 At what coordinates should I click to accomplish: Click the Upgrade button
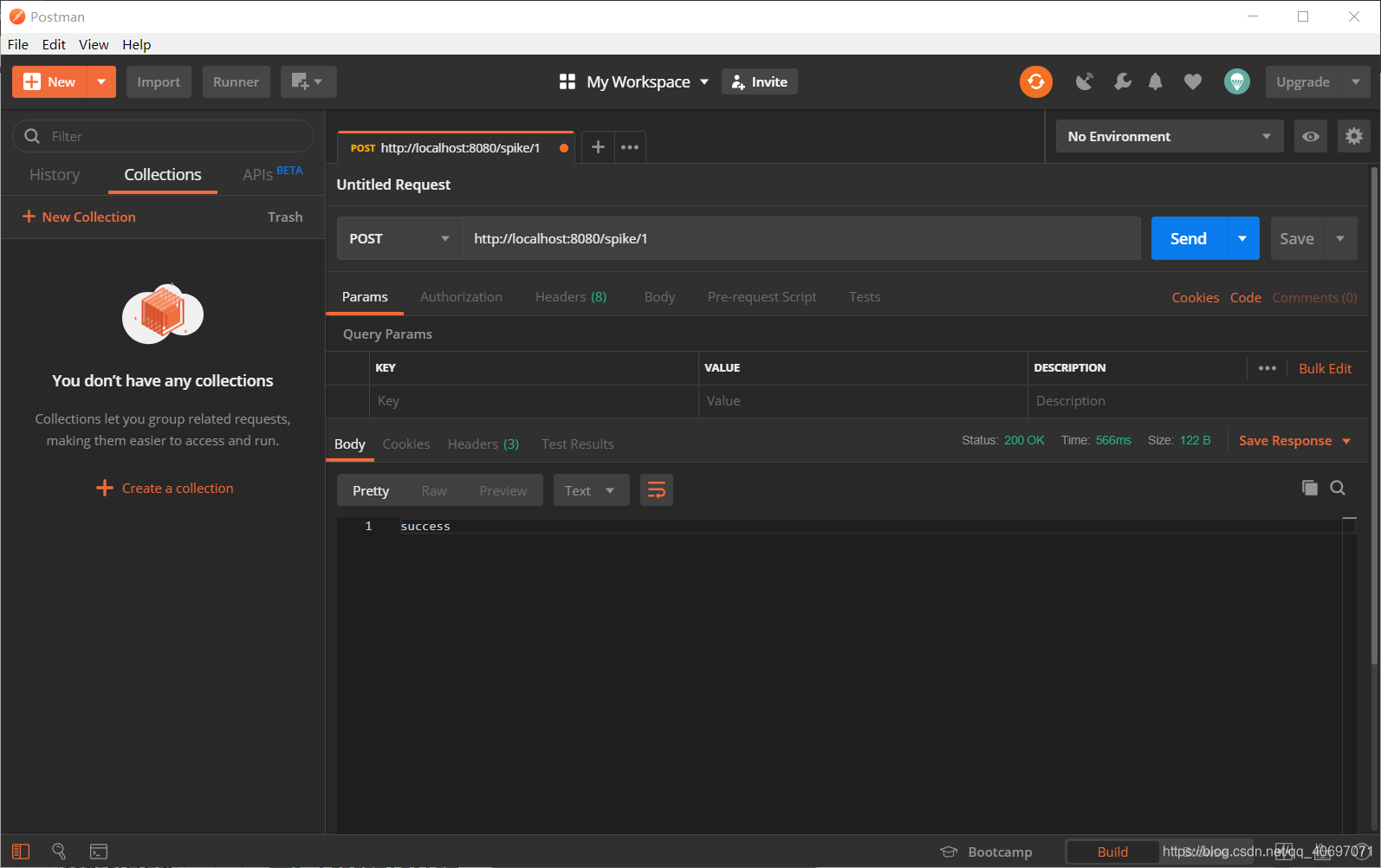[1303, 81]
